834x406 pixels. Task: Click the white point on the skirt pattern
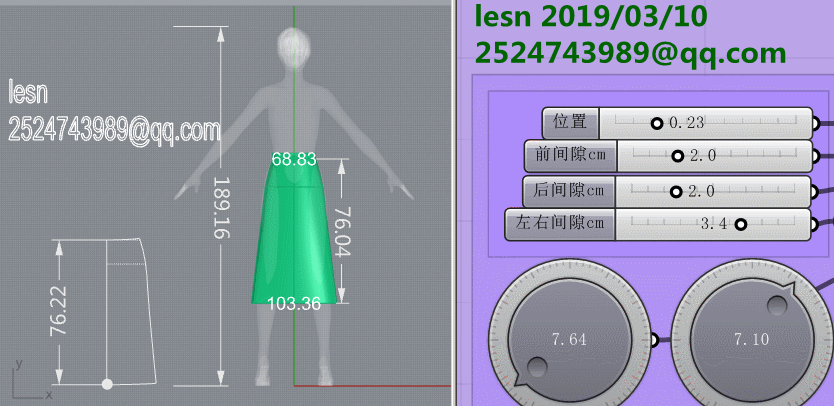(x=107, y=384)
